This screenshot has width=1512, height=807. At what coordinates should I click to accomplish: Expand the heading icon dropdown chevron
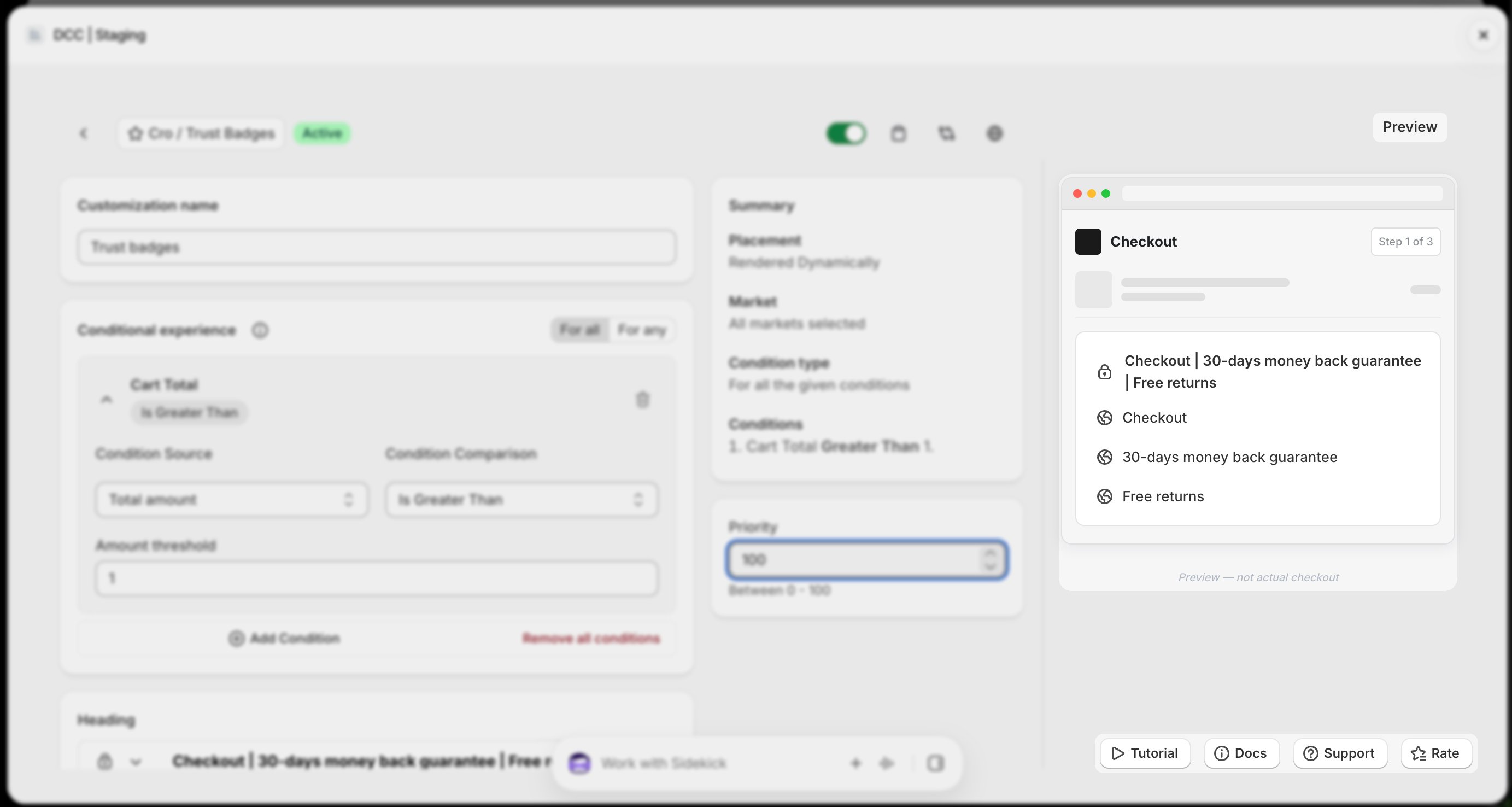pyautogui.click(x=136, y=762)
